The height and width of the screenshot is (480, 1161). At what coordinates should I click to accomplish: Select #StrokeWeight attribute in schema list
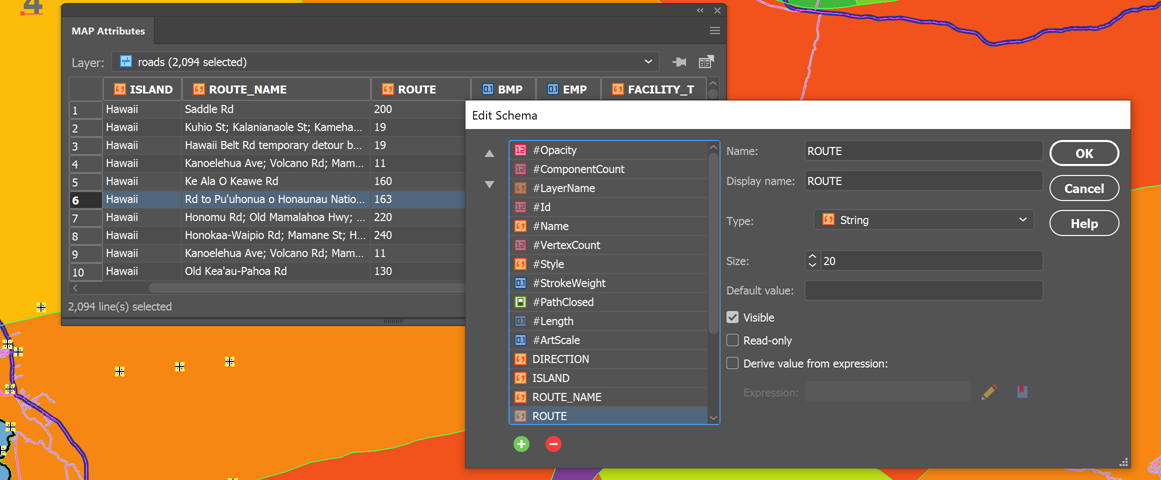[x=609, y=283]
